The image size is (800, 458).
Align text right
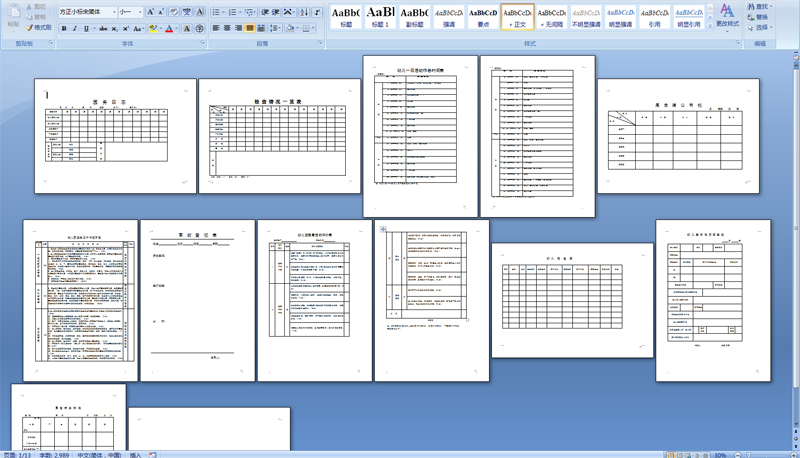coord(238,28)
